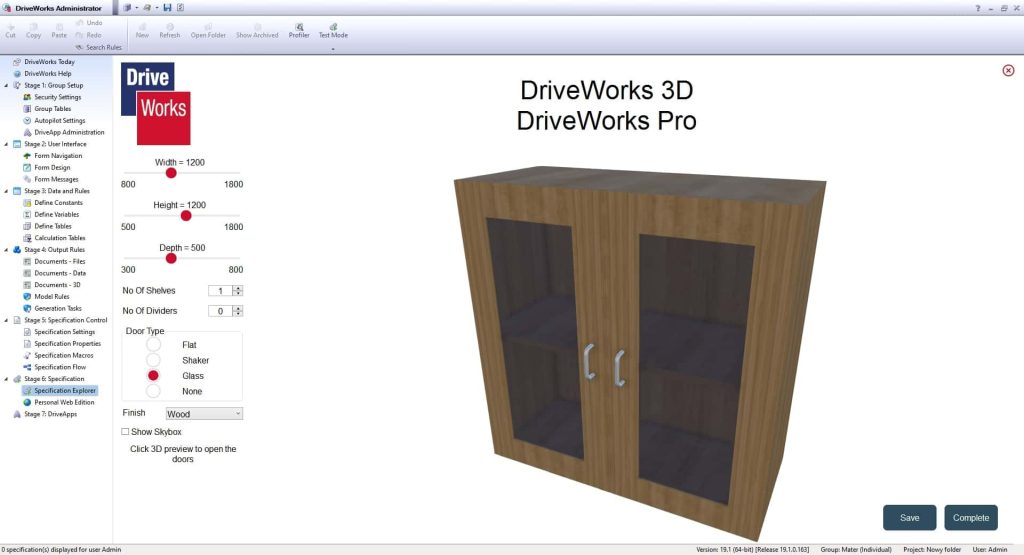Select the Shaker door type radio button
Screen dimensions: 1024x555
pos(153,360)
